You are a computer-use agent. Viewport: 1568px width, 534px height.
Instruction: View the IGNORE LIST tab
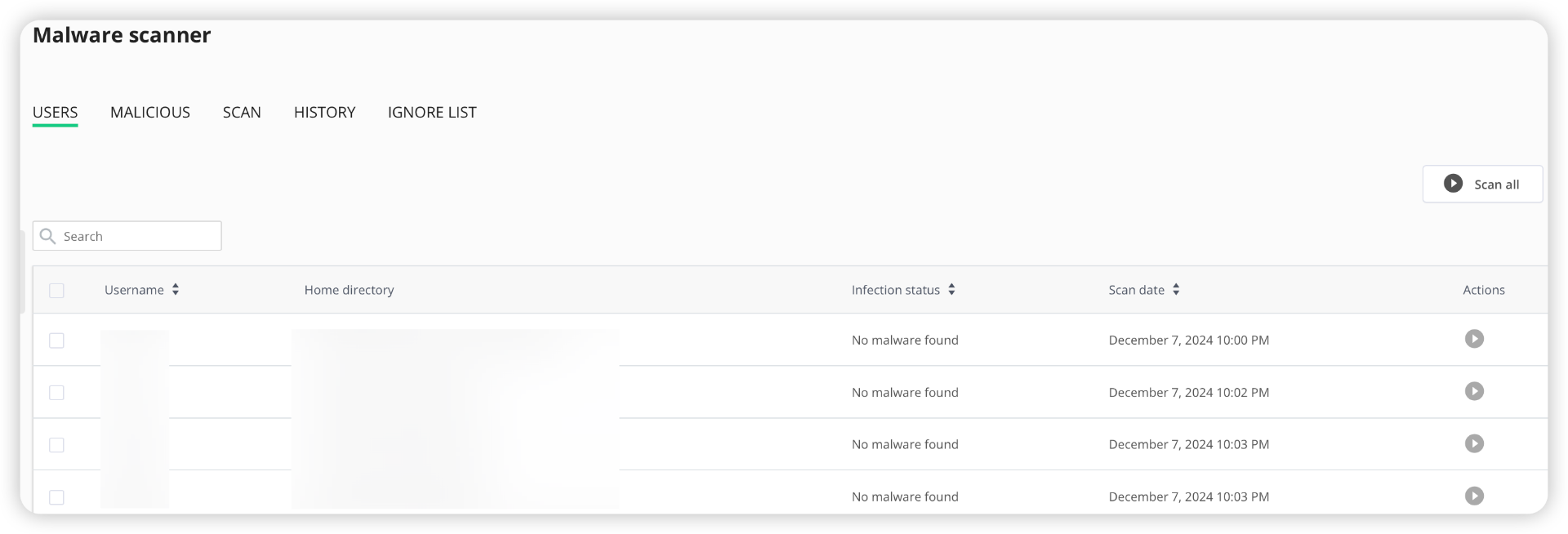432,112
